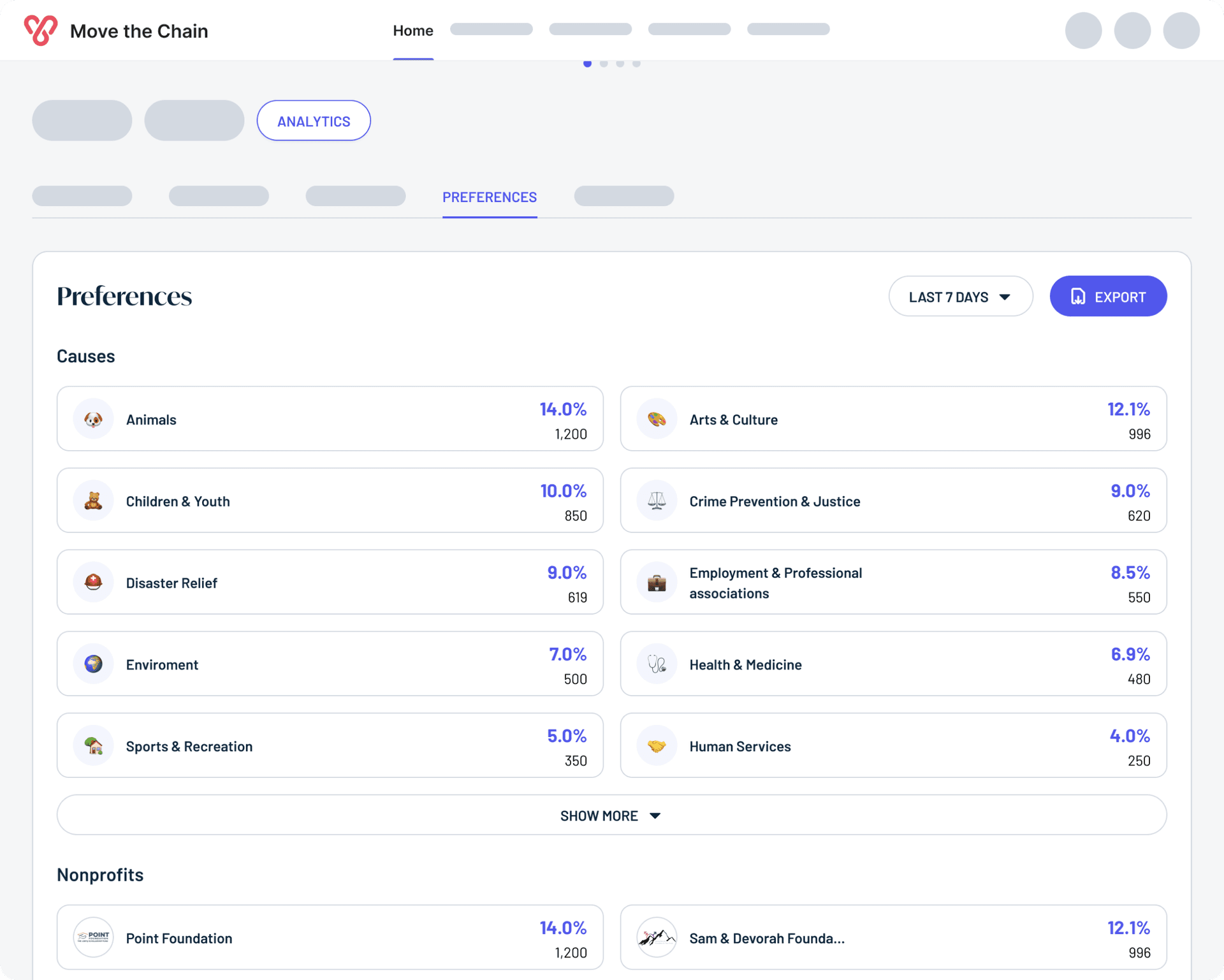Select the last carousel dot indicator

coord(636,64)
